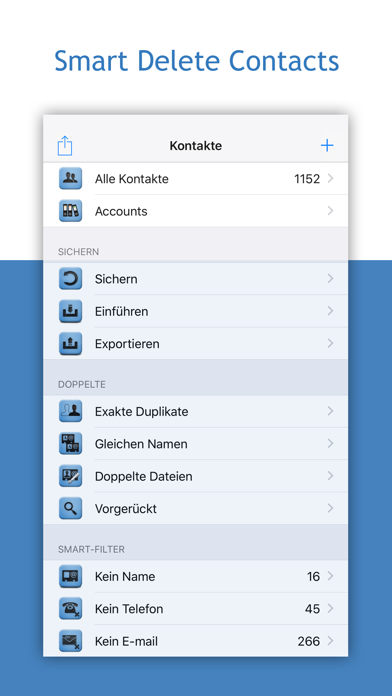
Task: Click the Kein Telefon phone icon
Action: coord(70,609)
